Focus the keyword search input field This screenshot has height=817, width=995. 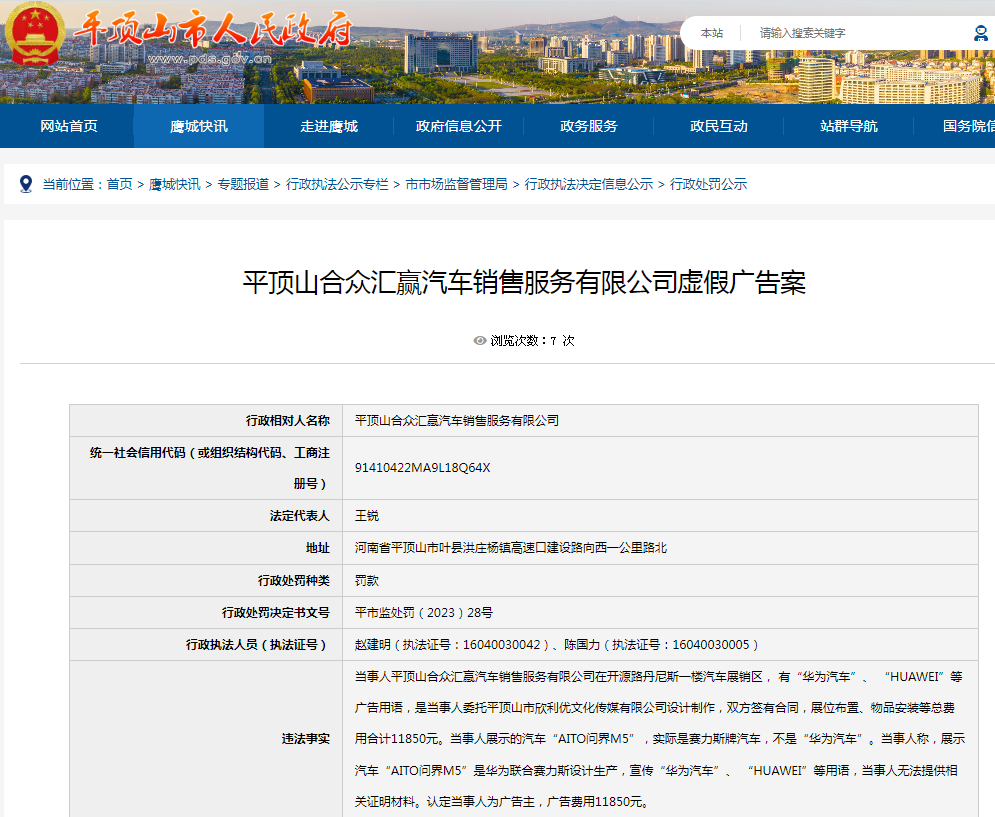click(x=859, y=33)
